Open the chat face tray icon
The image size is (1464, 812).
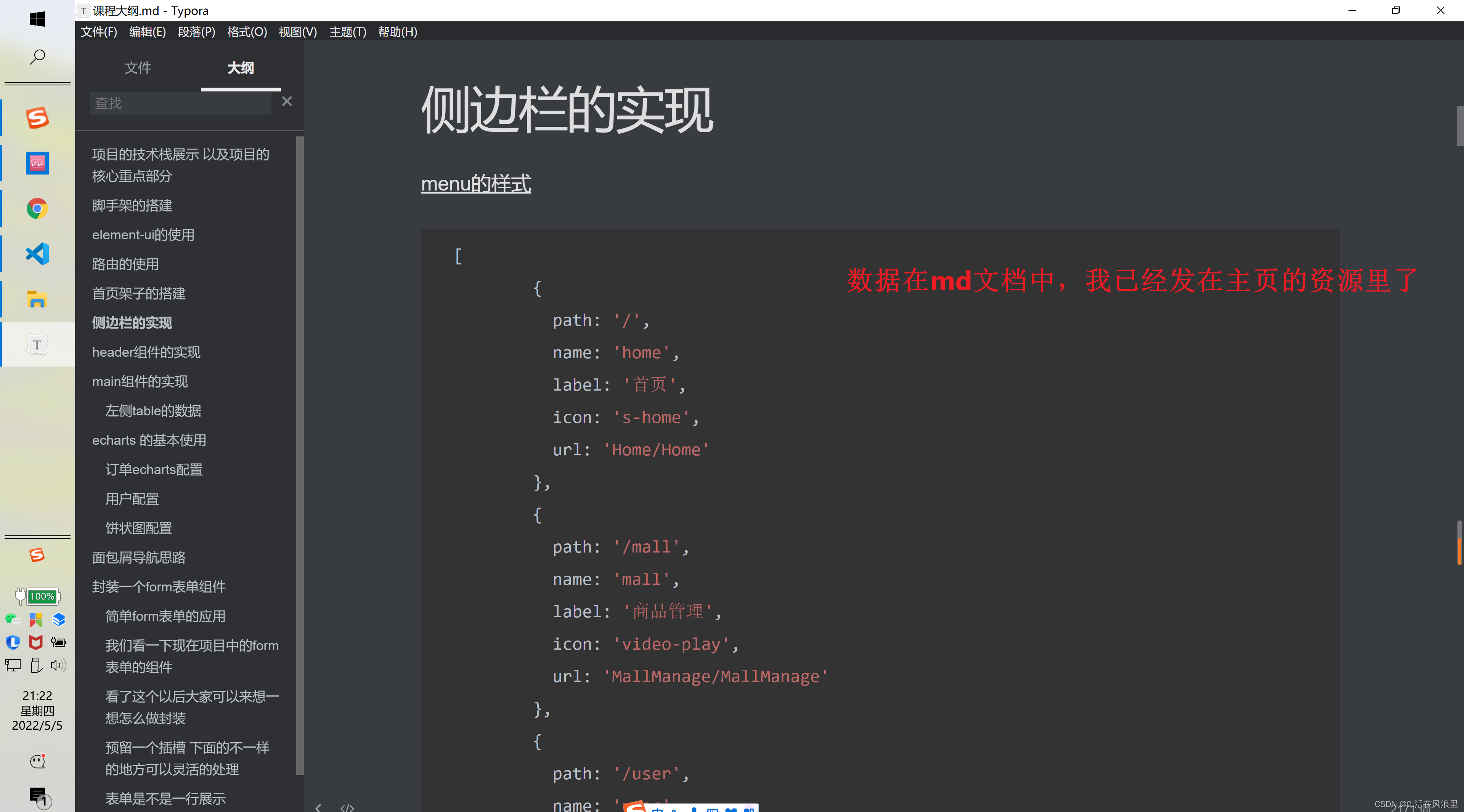(37, 761)
